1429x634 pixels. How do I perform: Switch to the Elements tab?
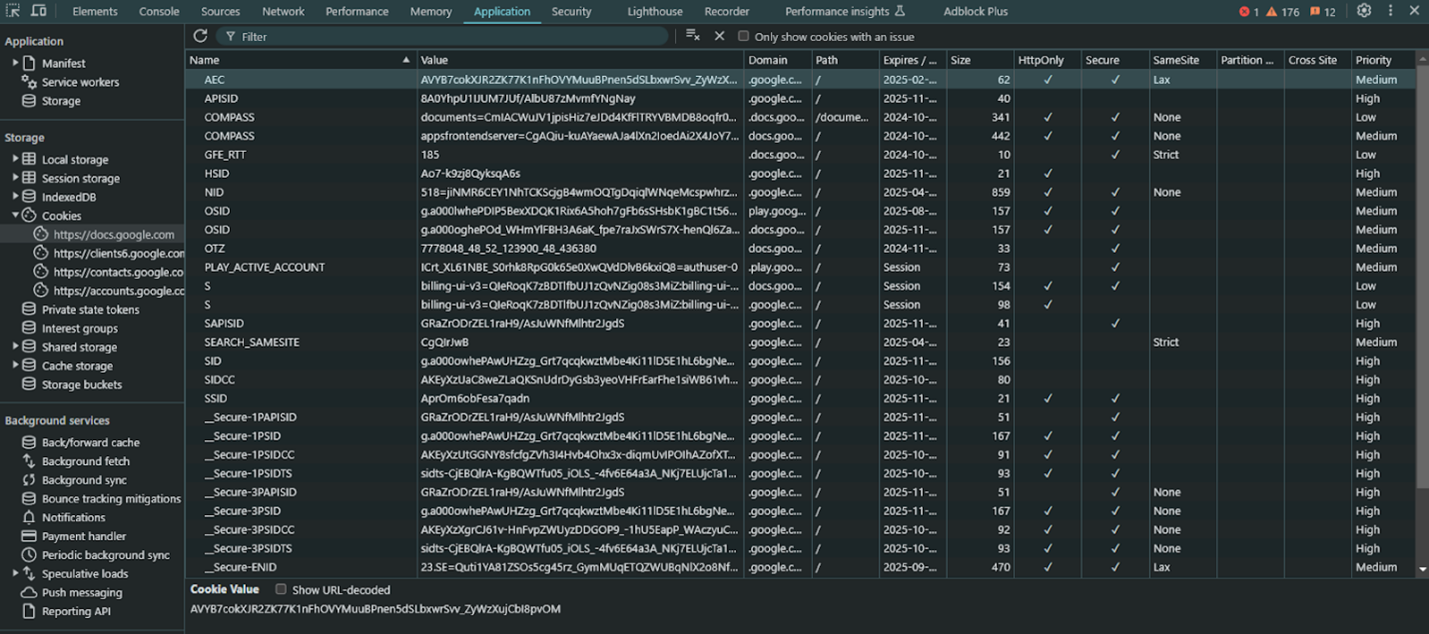coord(95,12)
